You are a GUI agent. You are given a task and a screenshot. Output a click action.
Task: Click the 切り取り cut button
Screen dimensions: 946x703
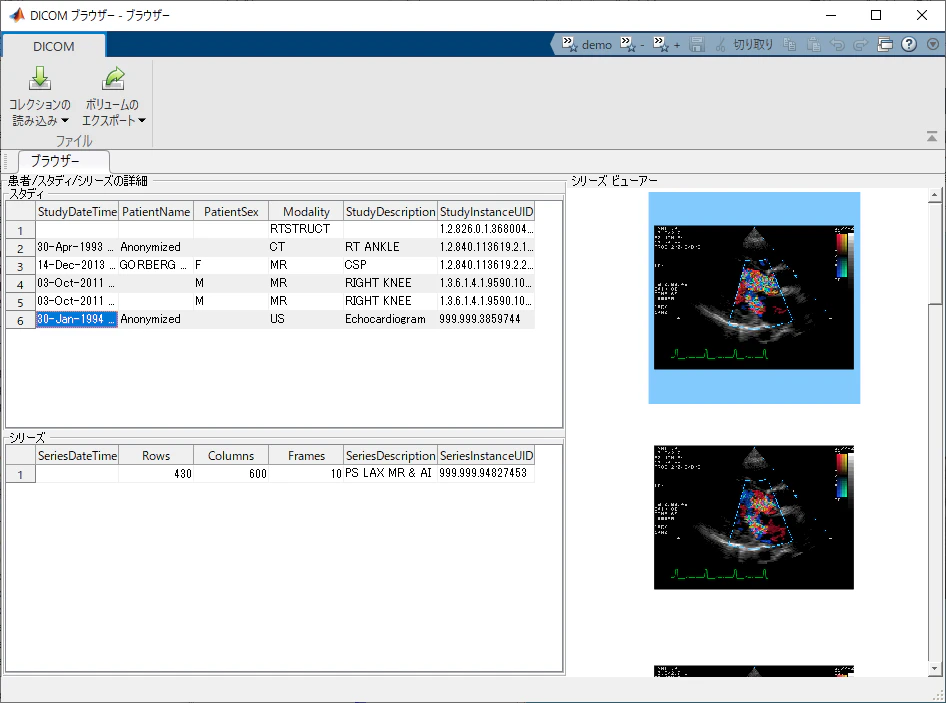744,45
